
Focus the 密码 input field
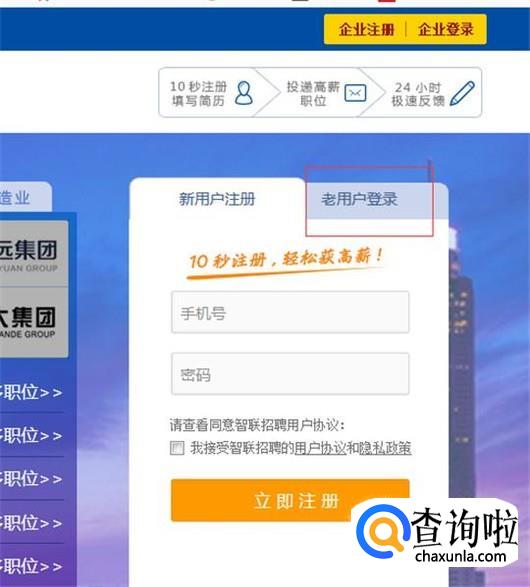pos(290,374)
